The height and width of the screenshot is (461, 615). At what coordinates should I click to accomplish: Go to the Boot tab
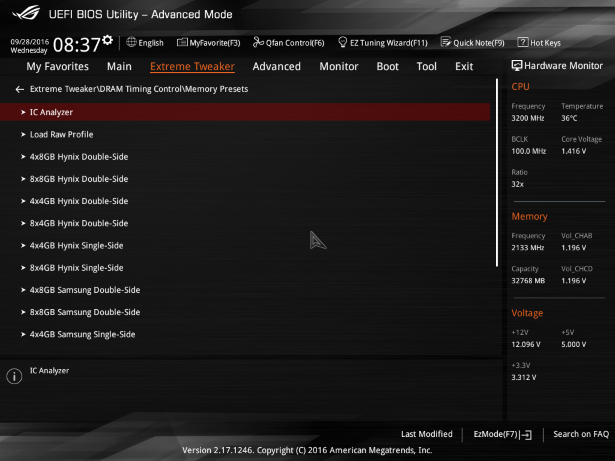click(388, 66)
